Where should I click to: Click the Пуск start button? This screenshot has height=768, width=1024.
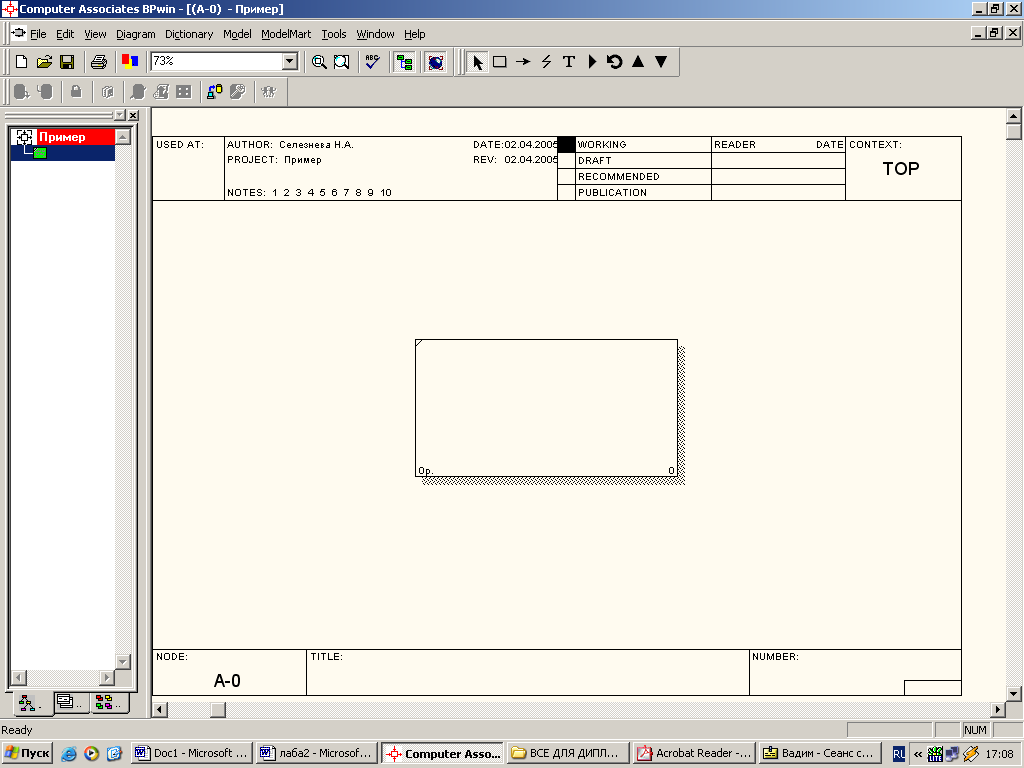tap(28, 753)
